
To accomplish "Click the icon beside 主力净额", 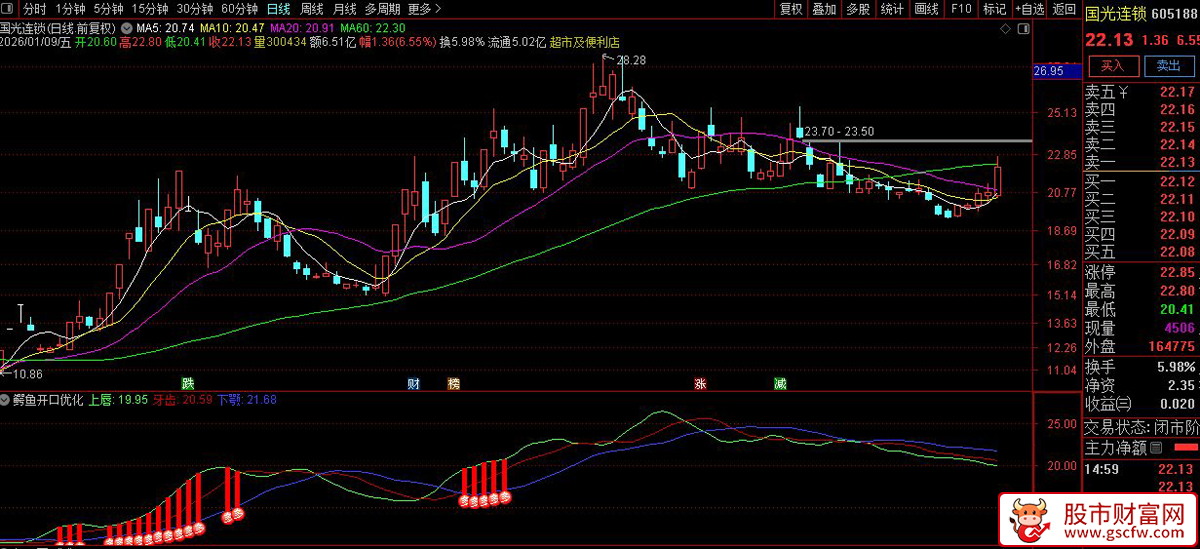I will click(x=1155, y=447).
